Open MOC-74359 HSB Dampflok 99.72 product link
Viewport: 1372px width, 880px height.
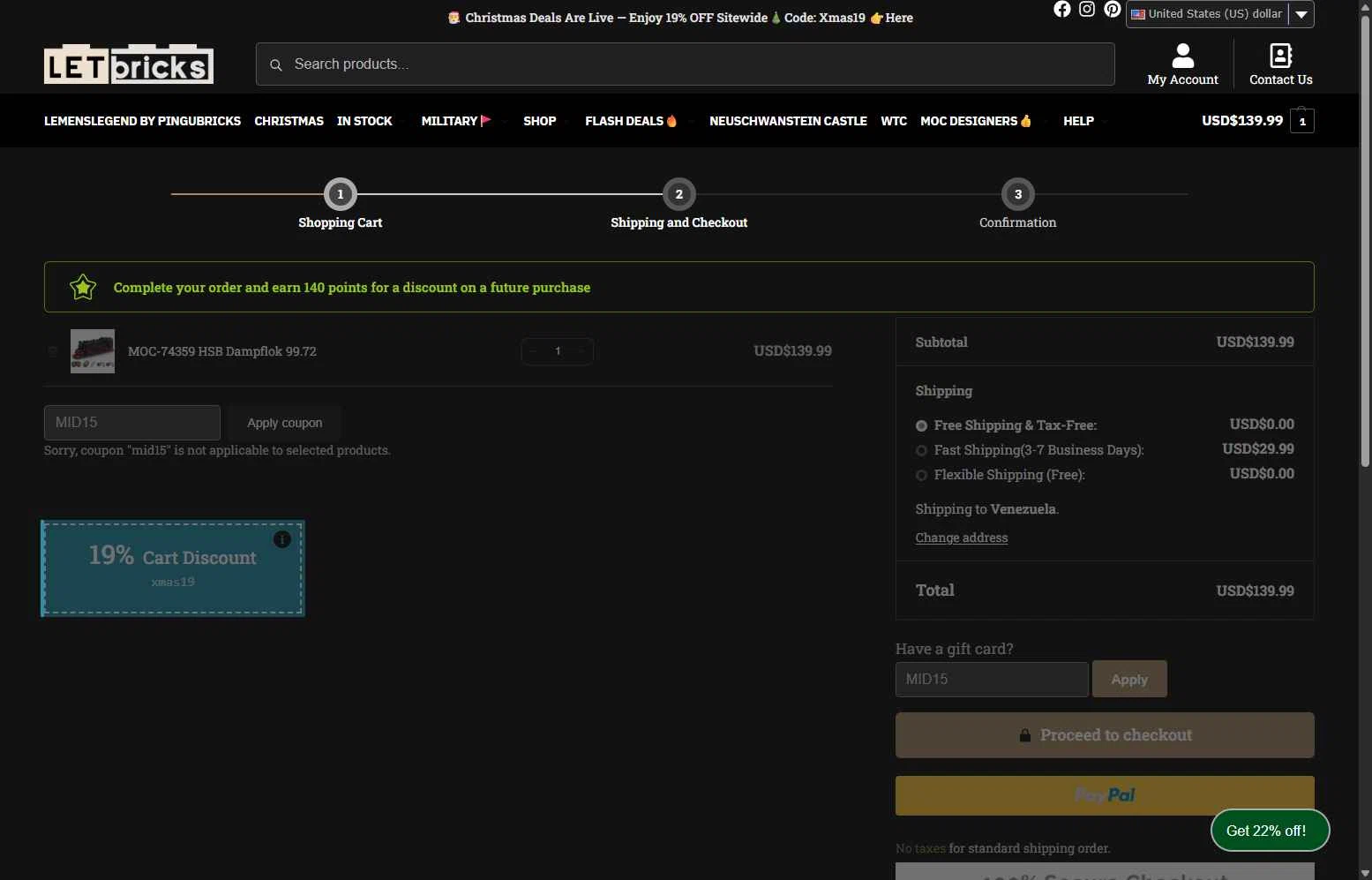click(x=222, y=351)
